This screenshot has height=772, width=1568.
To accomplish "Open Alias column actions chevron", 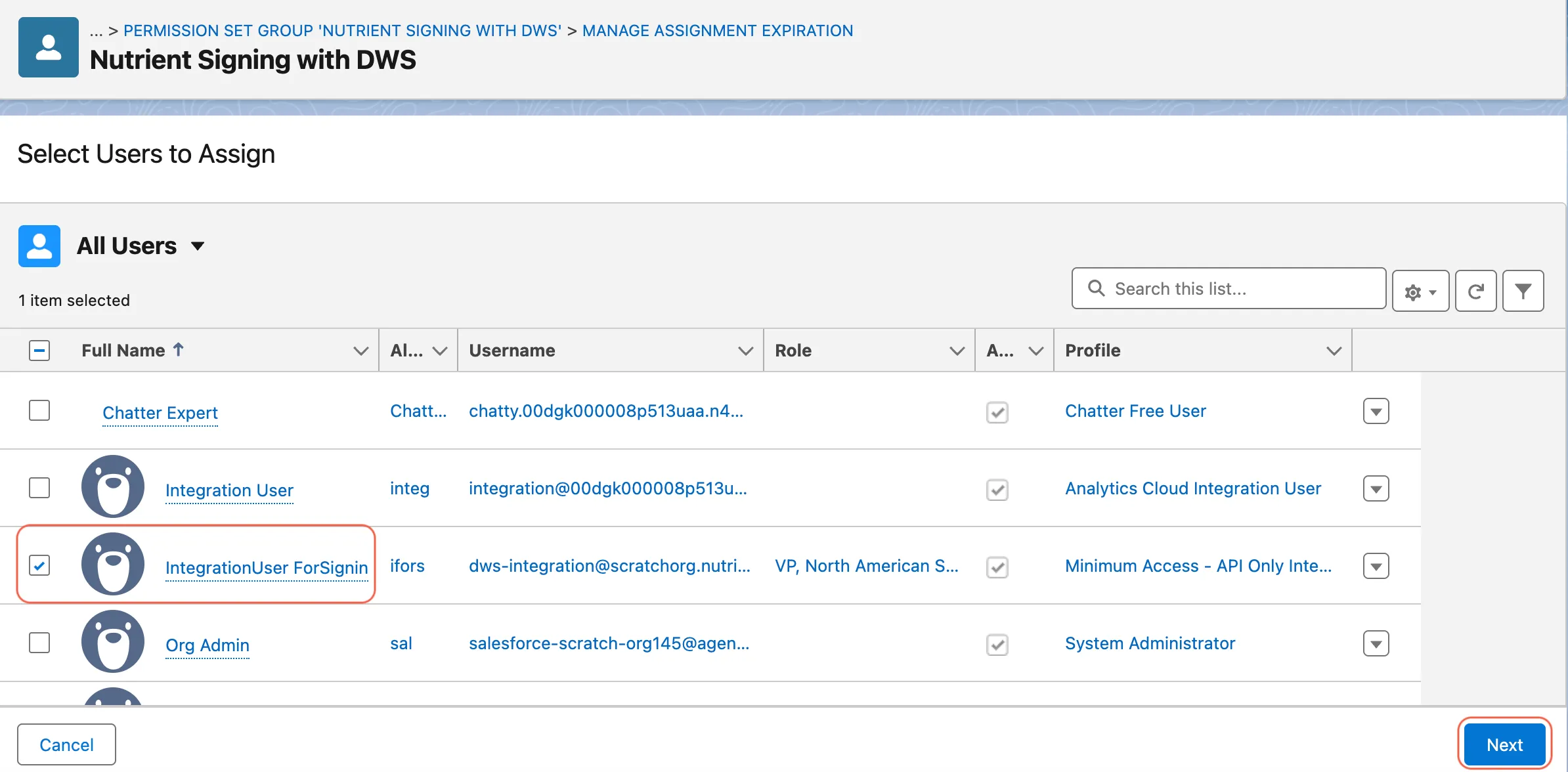I will pos(439,351).
